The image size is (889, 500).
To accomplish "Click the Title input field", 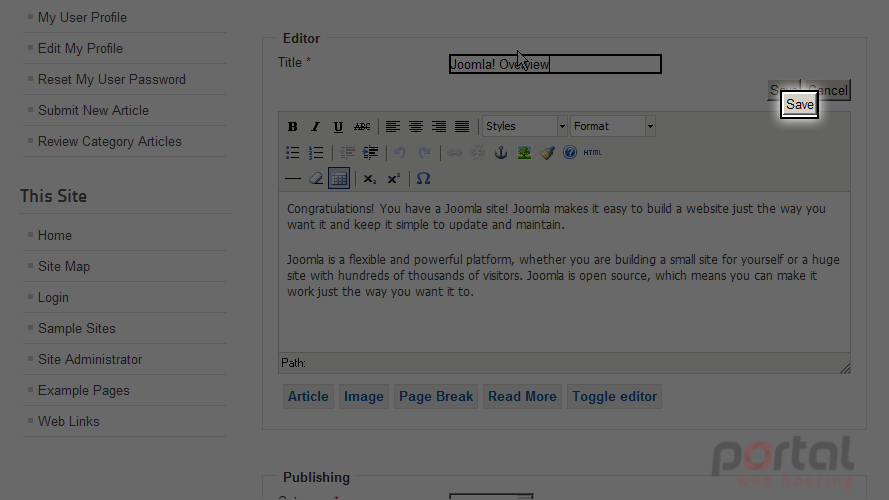I will (x=555, y=64).
